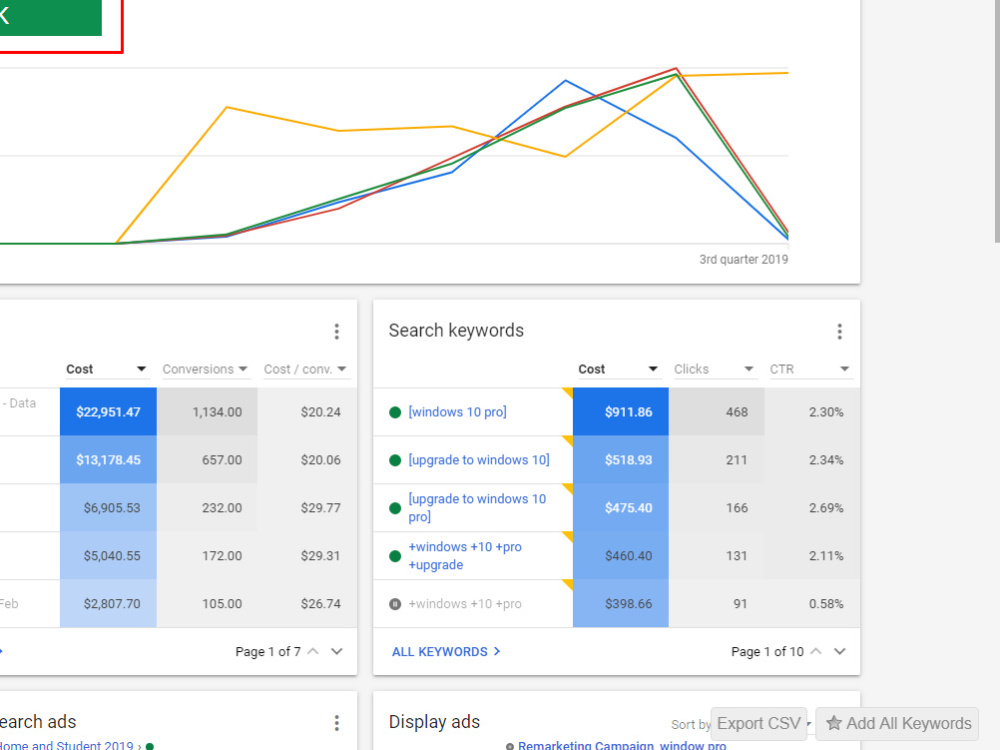Click Add All Keywords button

point(897,723)
